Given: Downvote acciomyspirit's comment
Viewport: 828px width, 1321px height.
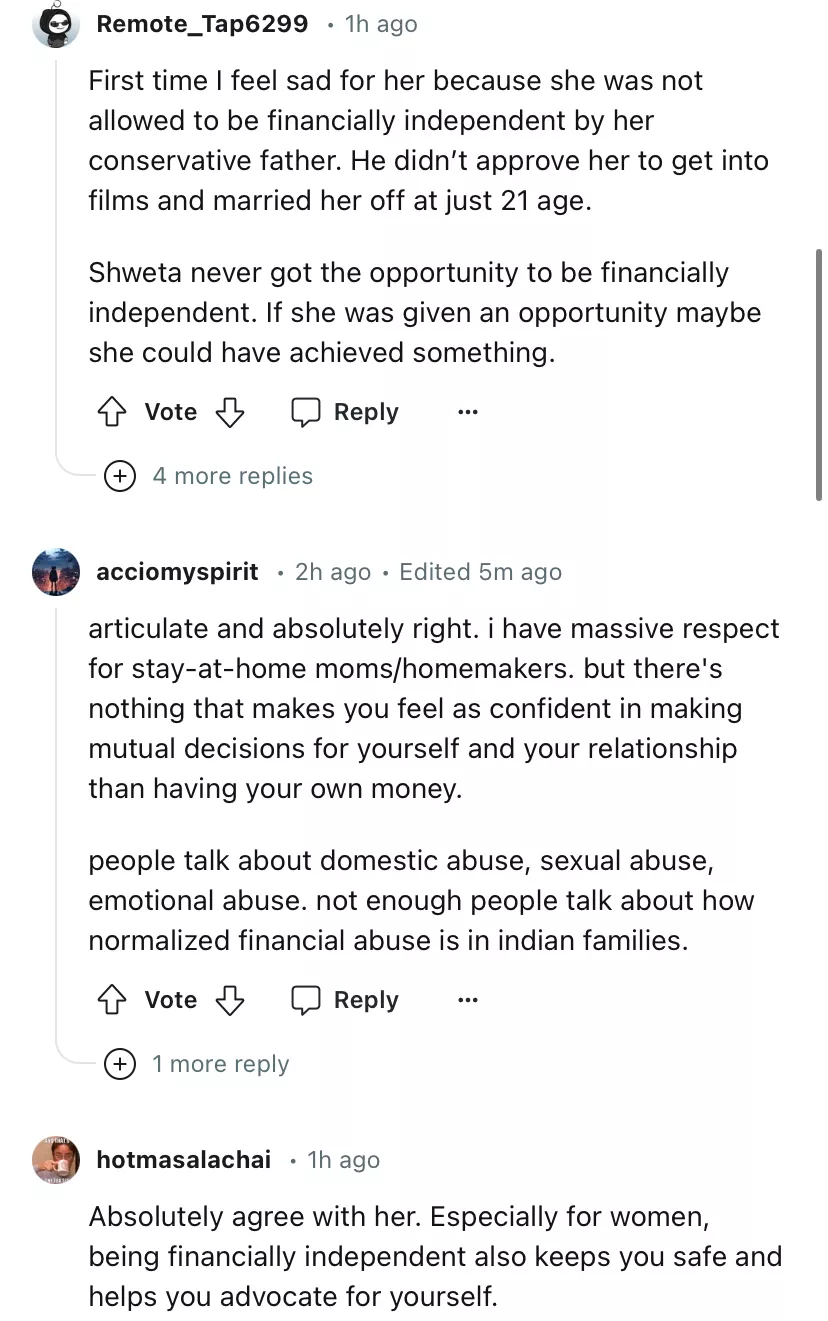Looking at the screenshot, I should (x=231, y=1000).
